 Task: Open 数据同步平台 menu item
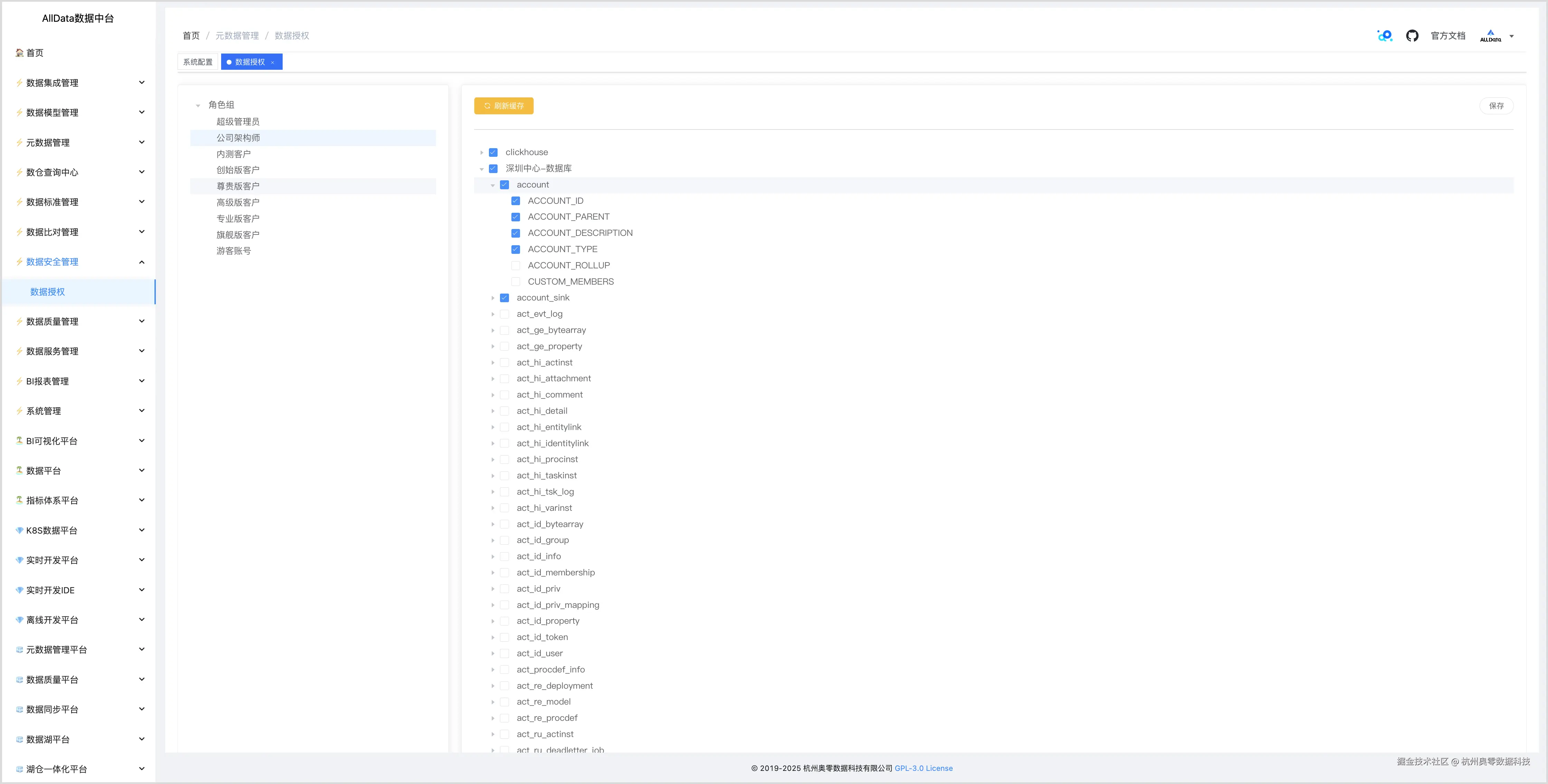(x=78, y=709)
